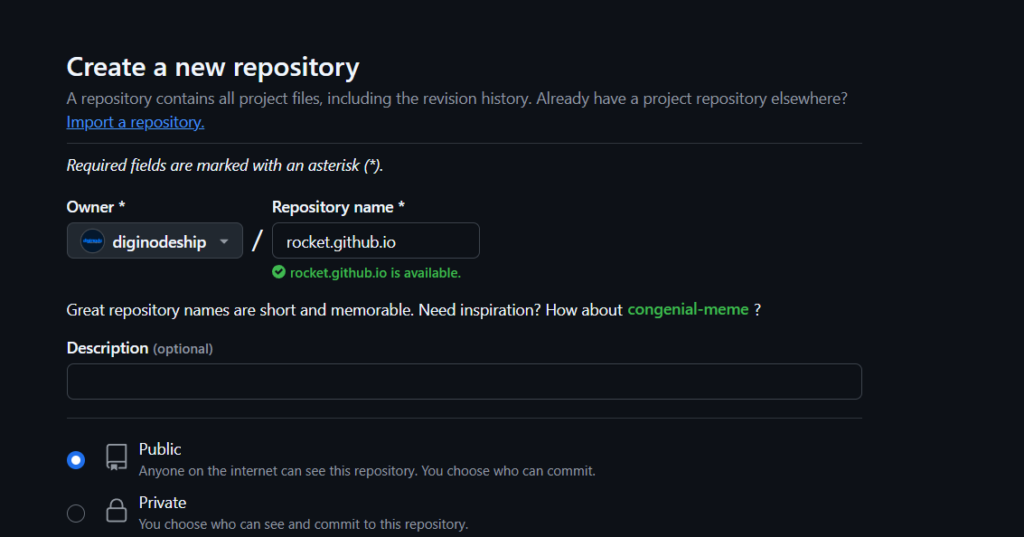Click the rocket.github.io is available message
This screenshot has height=537, width=1024.
tap(375, 272)
